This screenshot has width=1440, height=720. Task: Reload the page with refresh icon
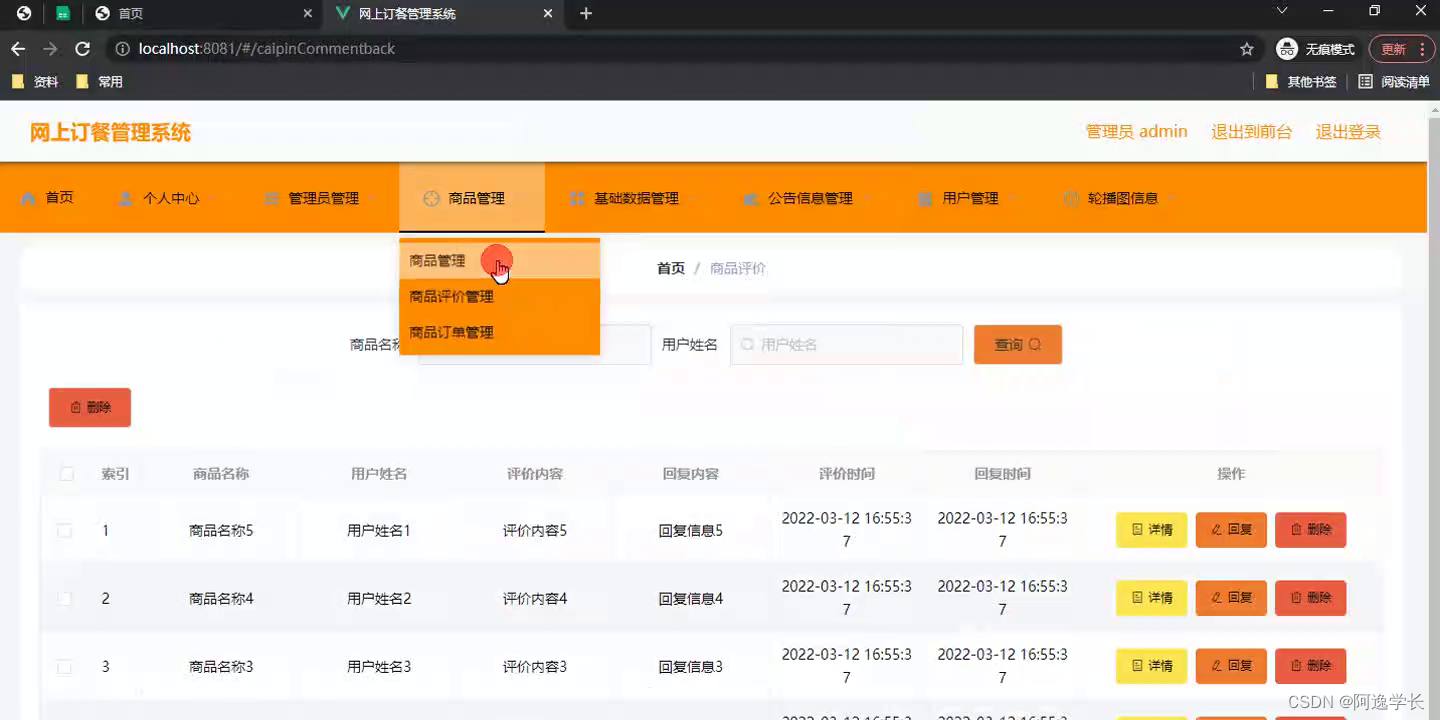coord(83,49)
